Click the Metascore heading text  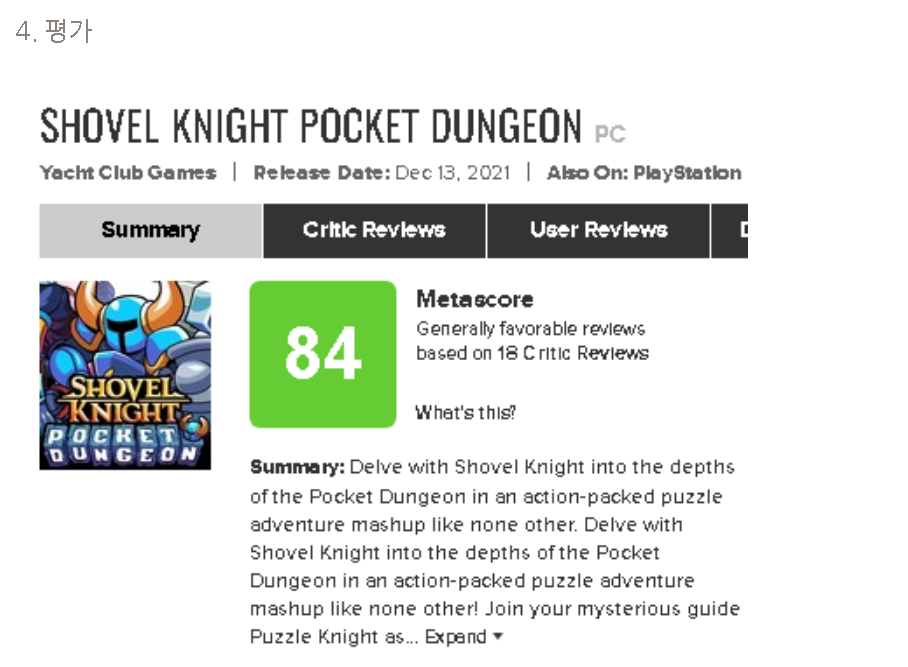[475, 299]
